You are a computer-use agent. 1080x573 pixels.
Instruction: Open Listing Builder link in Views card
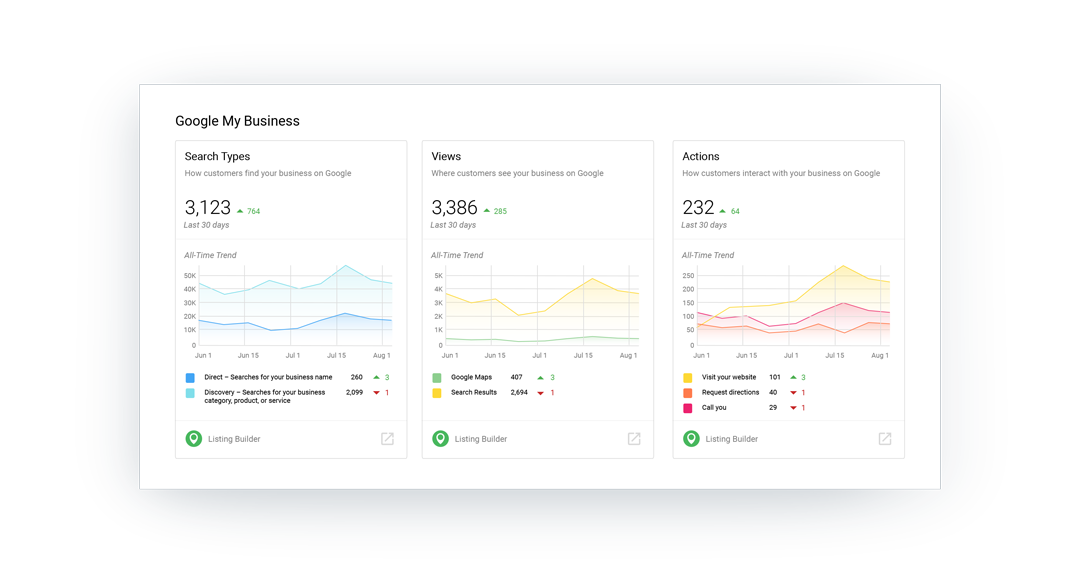pyautogui.click(x=481, y=439)
